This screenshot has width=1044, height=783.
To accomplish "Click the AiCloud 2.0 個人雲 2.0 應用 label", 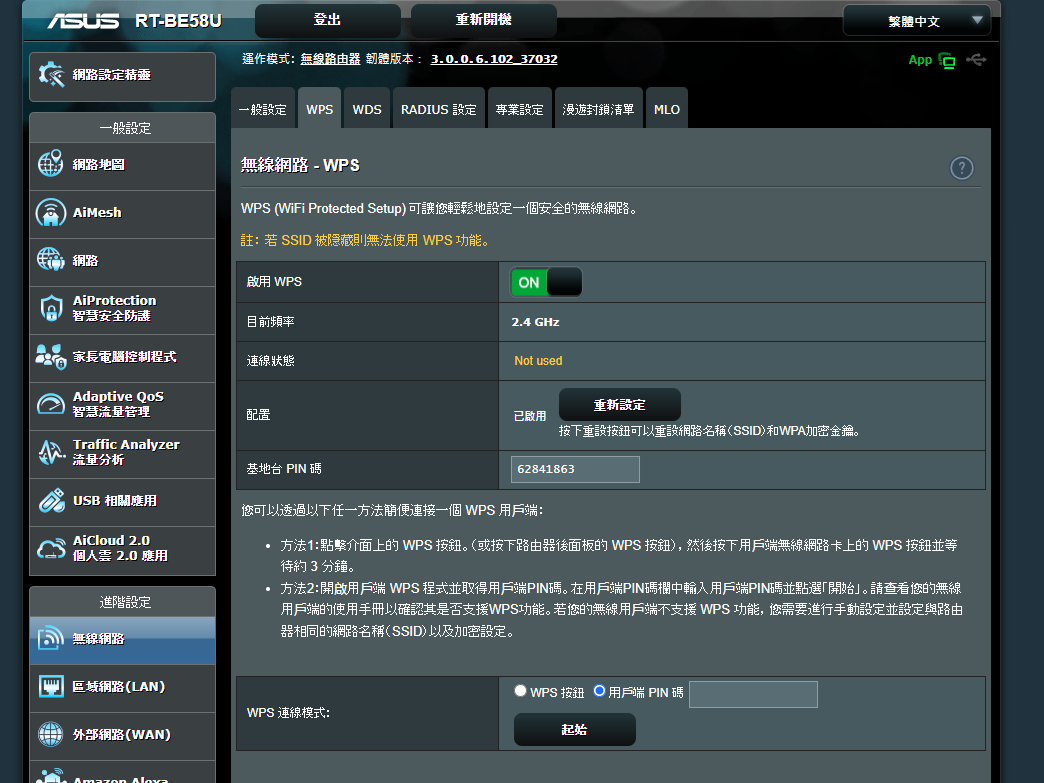I will pos(120,548).
